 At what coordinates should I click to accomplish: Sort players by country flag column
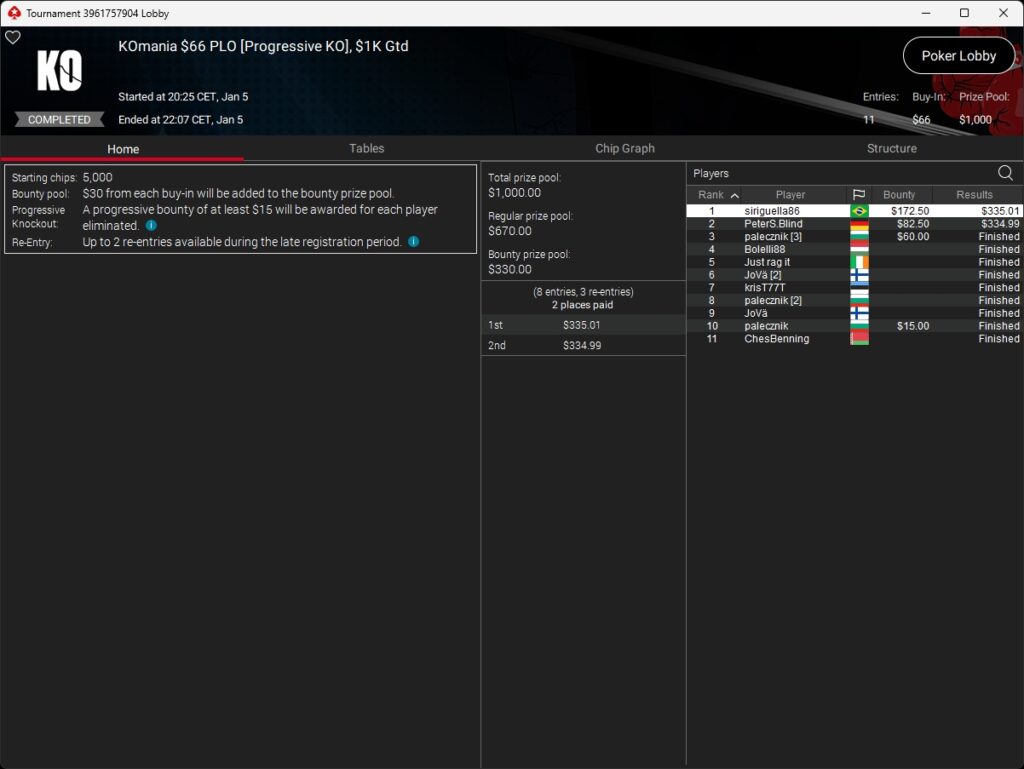[x=858, y=195]
